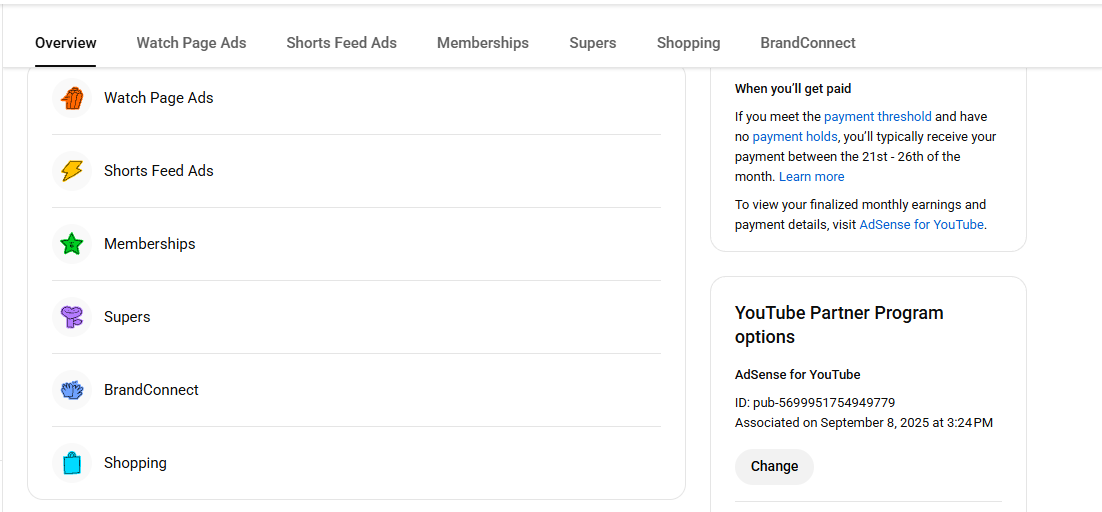This screenshot has height=512, width=1102.
Task: Select the Memberships row label in the list
Action: [x=150, y=244]
